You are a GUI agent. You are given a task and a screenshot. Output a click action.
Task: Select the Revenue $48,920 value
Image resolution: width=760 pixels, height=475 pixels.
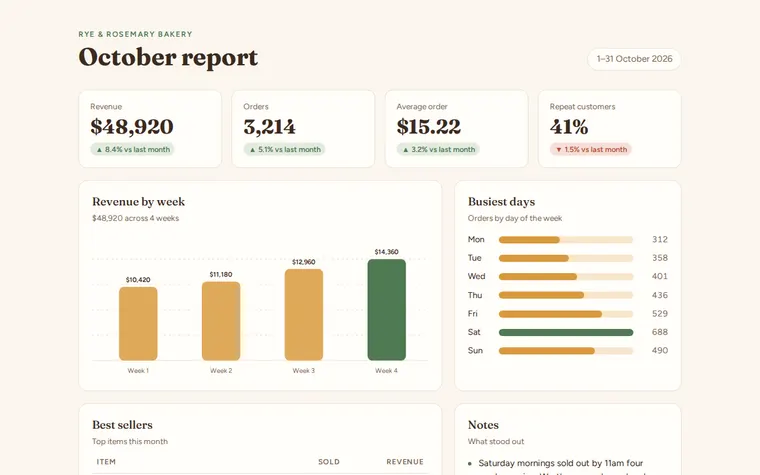[x=132, y=127]
